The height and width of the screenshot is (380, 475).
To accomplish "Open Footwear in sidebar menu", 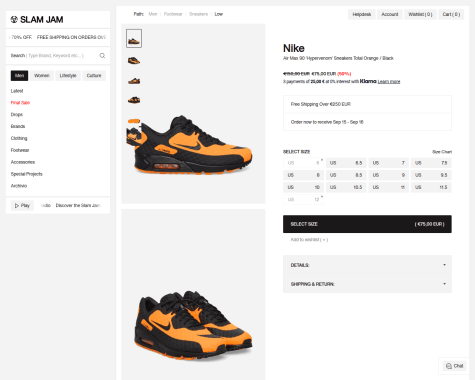I will (20, 150).
